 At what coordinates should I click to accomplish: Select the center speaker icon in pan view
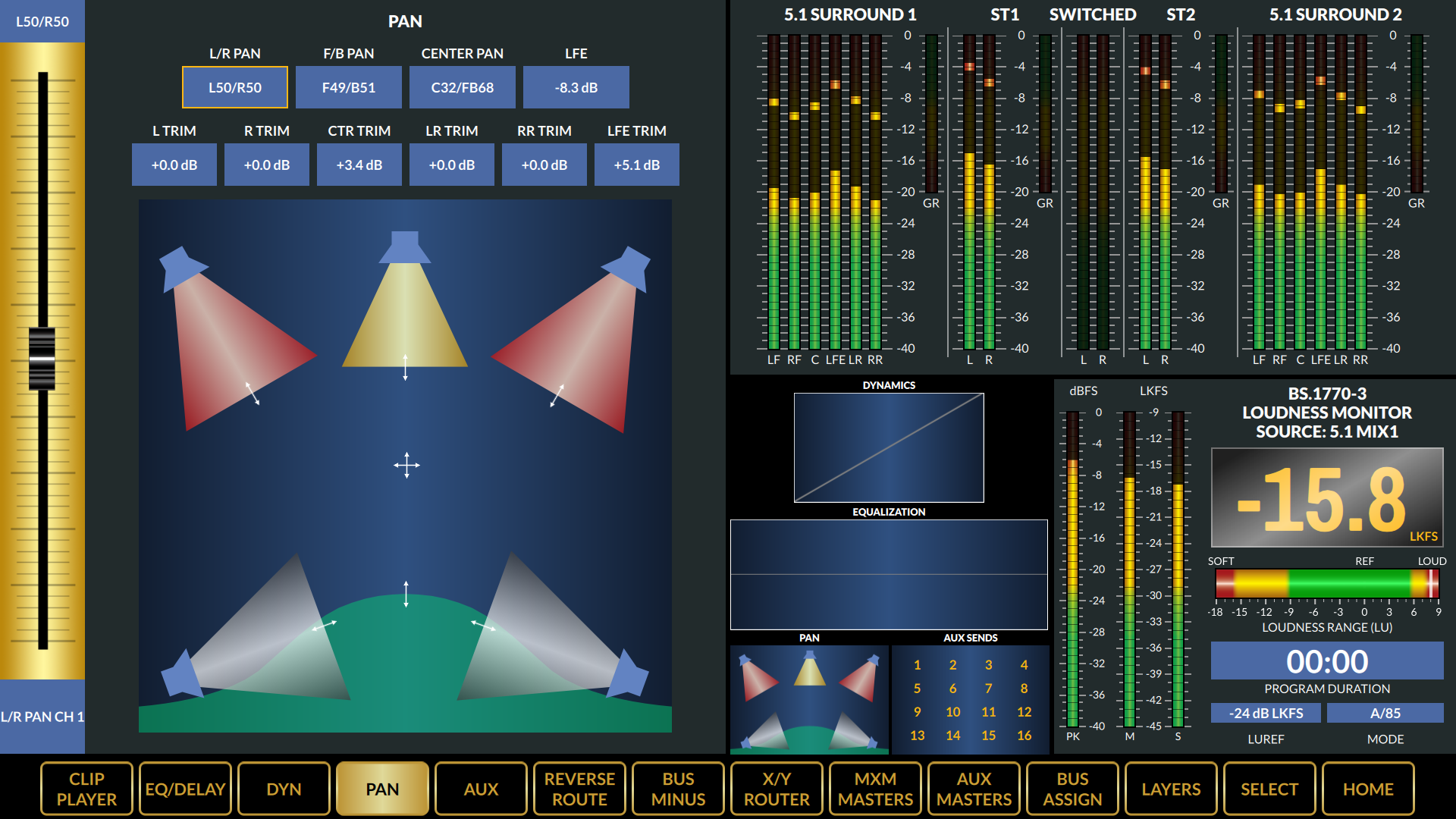click(x=405, y=247)
